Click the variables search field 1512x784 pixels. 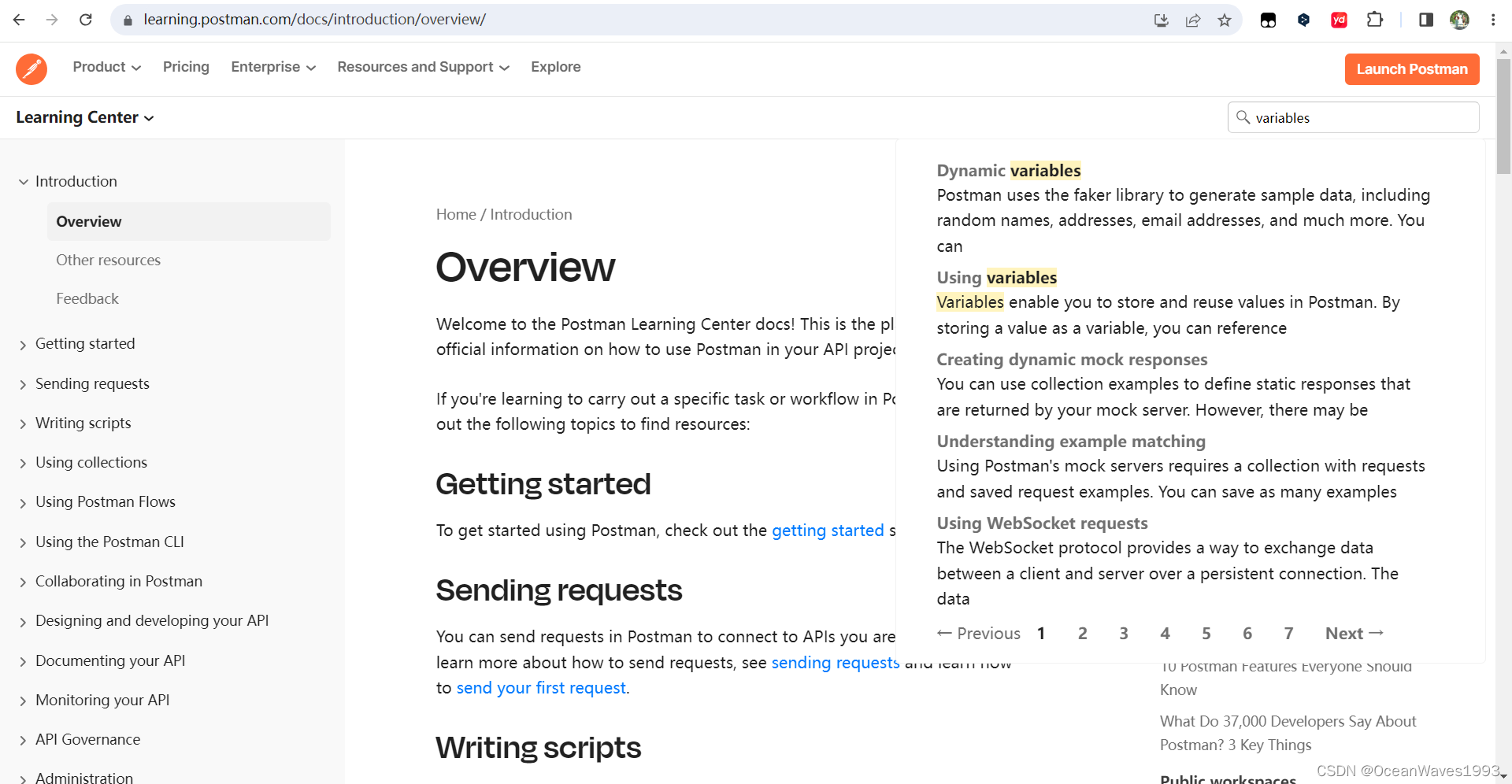coord(1353,117)
